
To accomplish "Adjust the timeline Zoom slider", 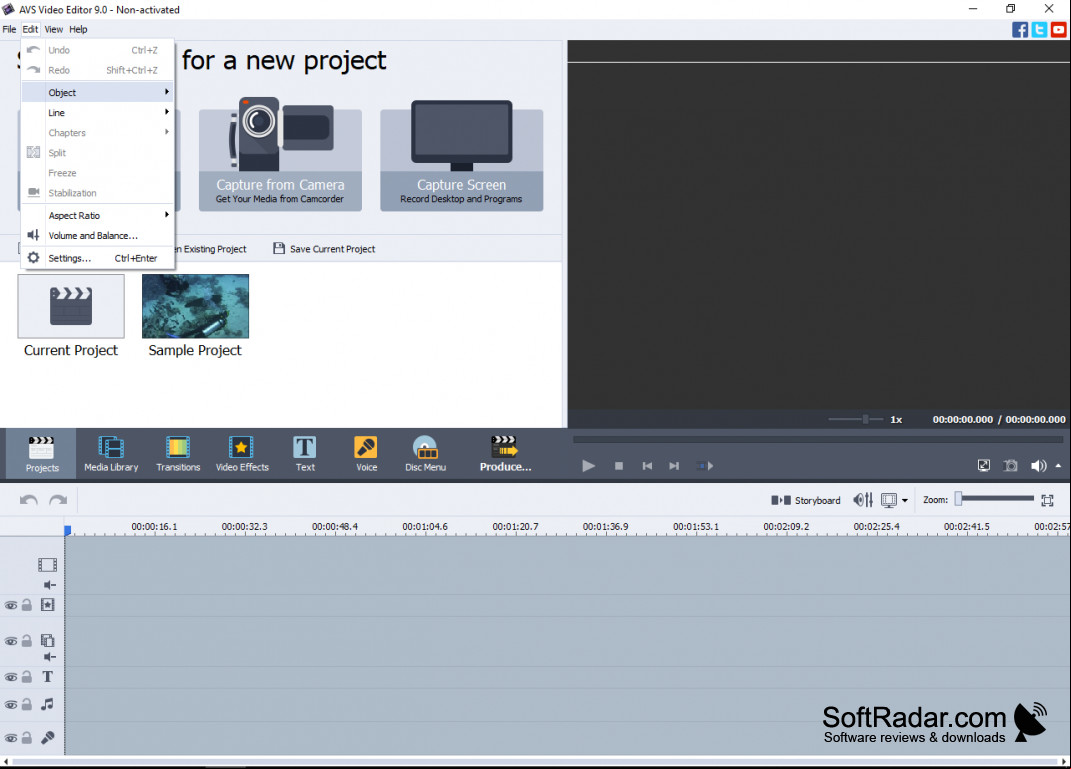I will pyautogui.click(x=996, y=499).
